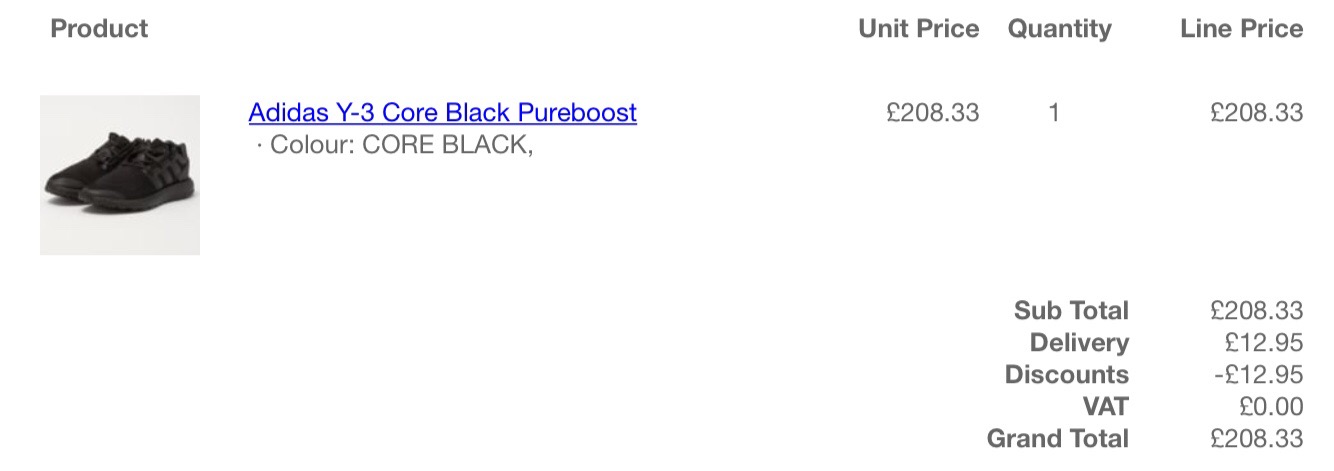Click the quantity value 1
This screenshot has height=471, width=1334.
(x=1053, y=113)
